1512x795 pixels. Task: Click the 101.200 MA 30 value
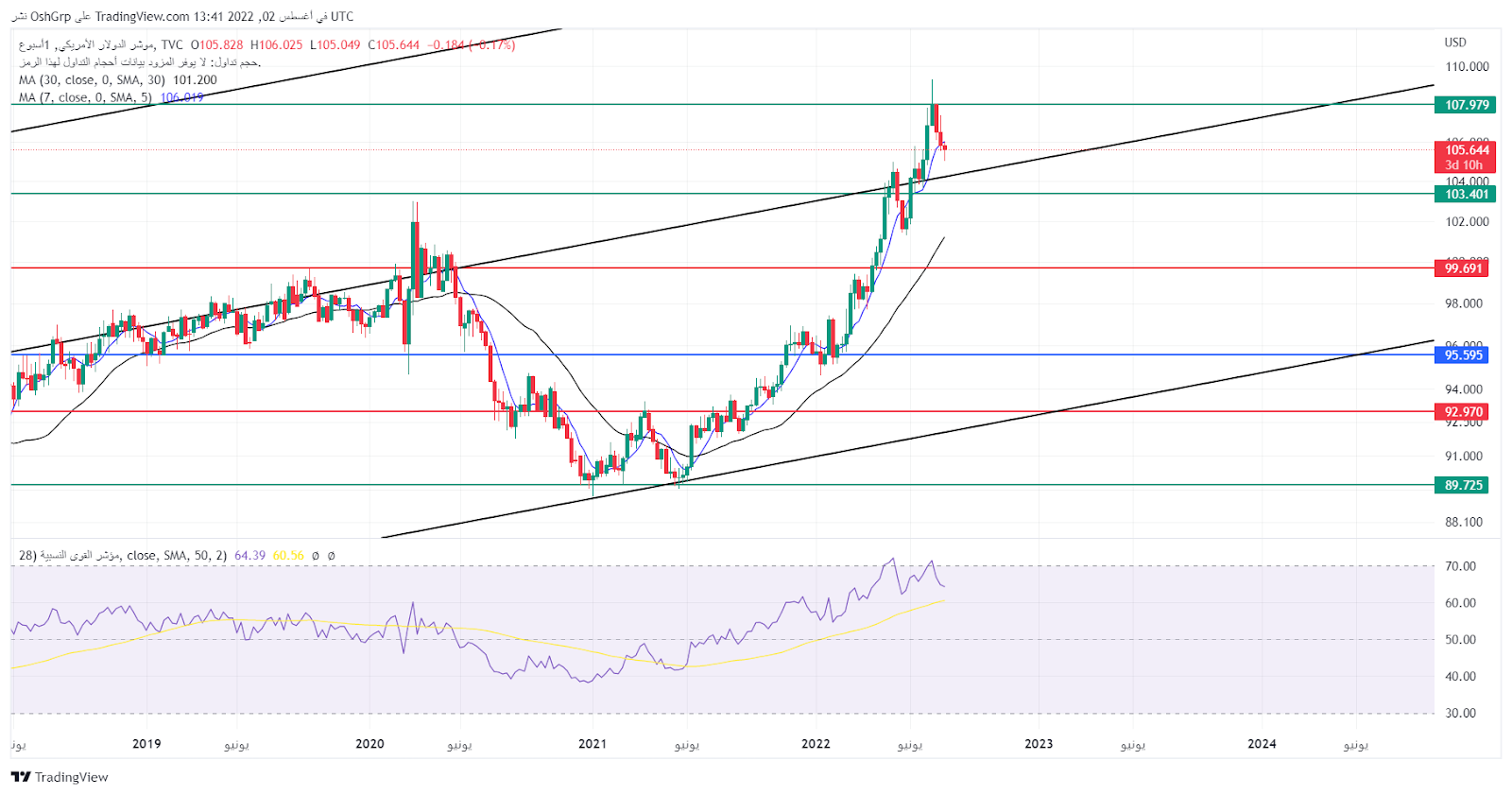(x=195, y=80)
